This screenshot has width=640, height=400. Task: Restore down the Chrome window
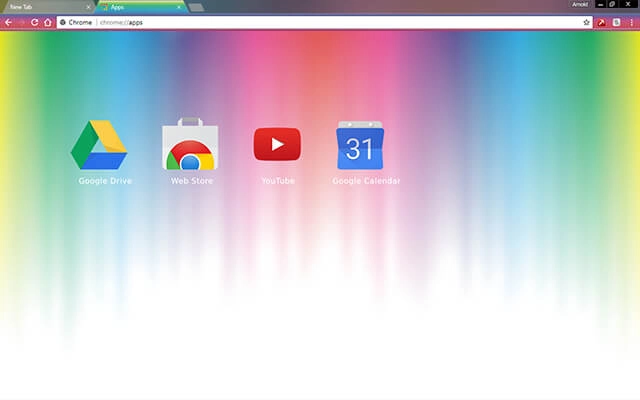[x=612, y=4]
